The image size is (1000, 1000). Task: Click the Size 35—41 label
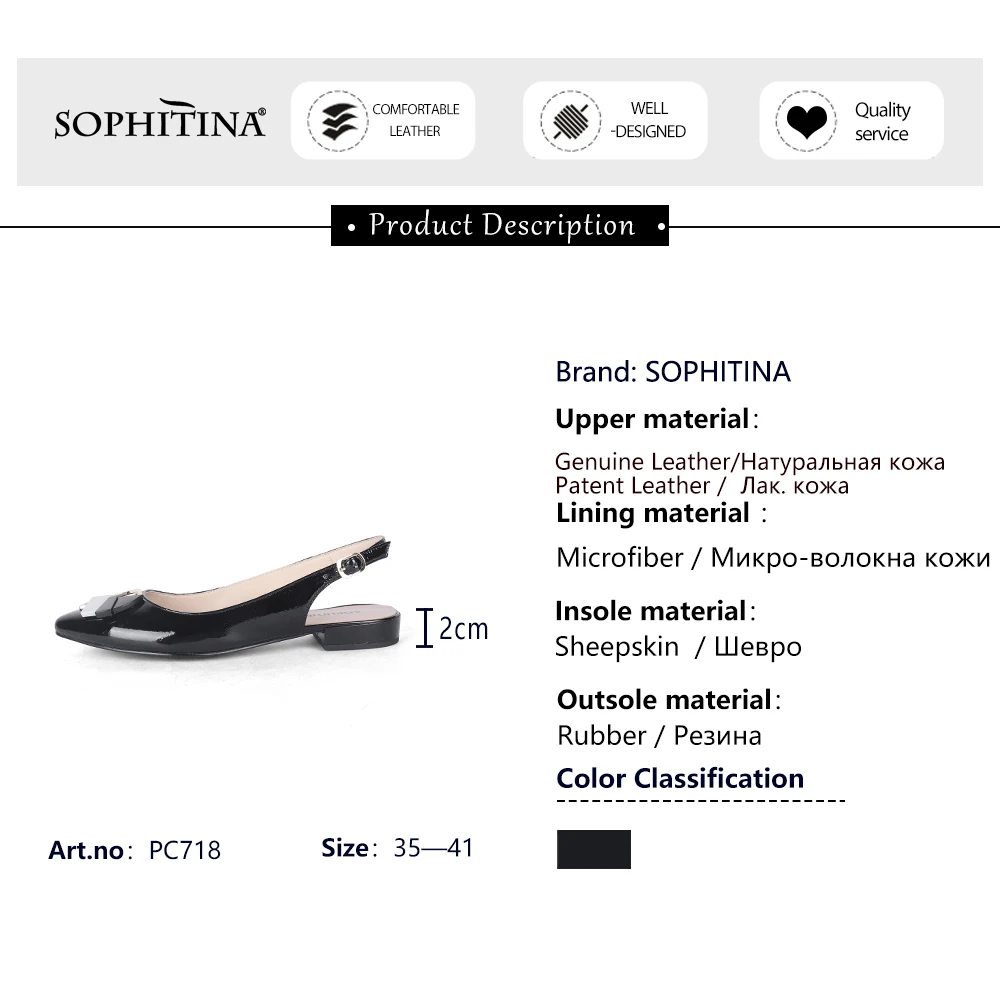[397, 848]
